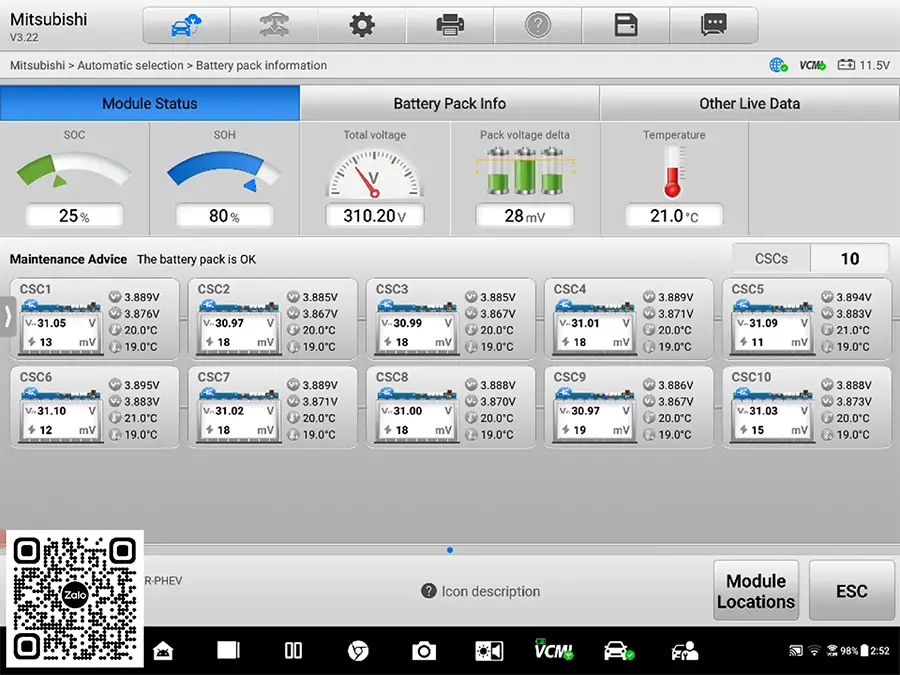
Task: Click the Zalo QR code image
Action: click(74, 599)
